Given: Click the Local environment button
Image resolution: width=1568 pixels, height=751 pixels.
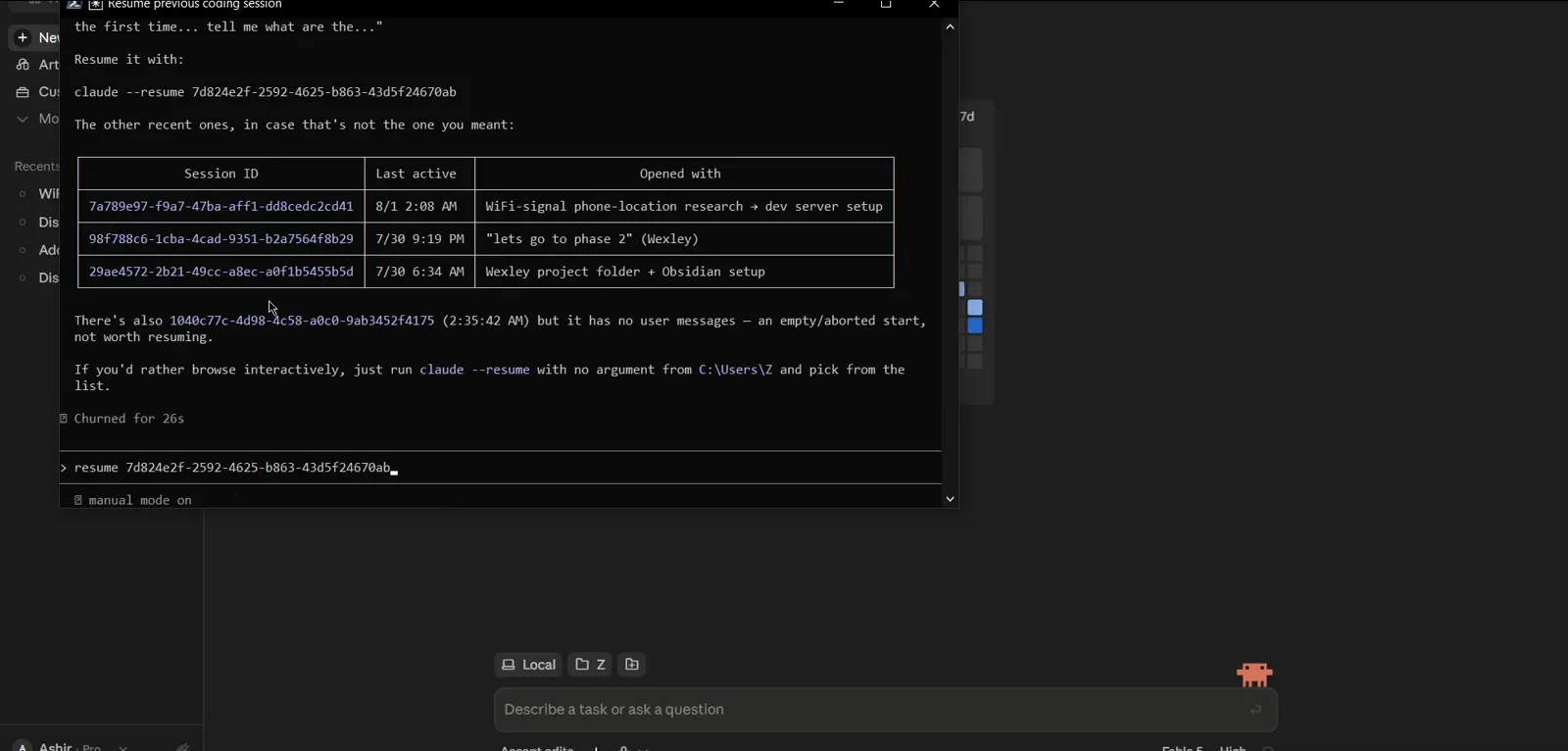Looking at the screenshot, I should (x=528, y=665).
